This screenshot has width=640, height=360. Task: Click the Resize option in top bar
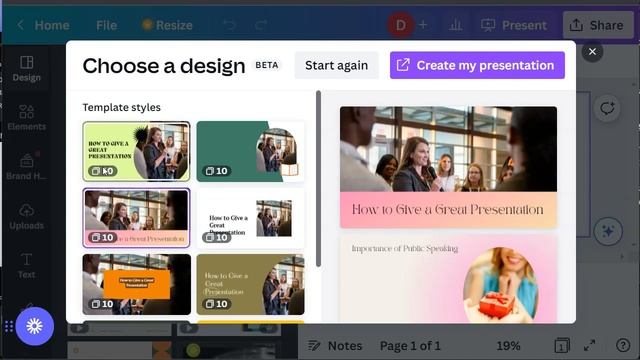tap(167, 25)
